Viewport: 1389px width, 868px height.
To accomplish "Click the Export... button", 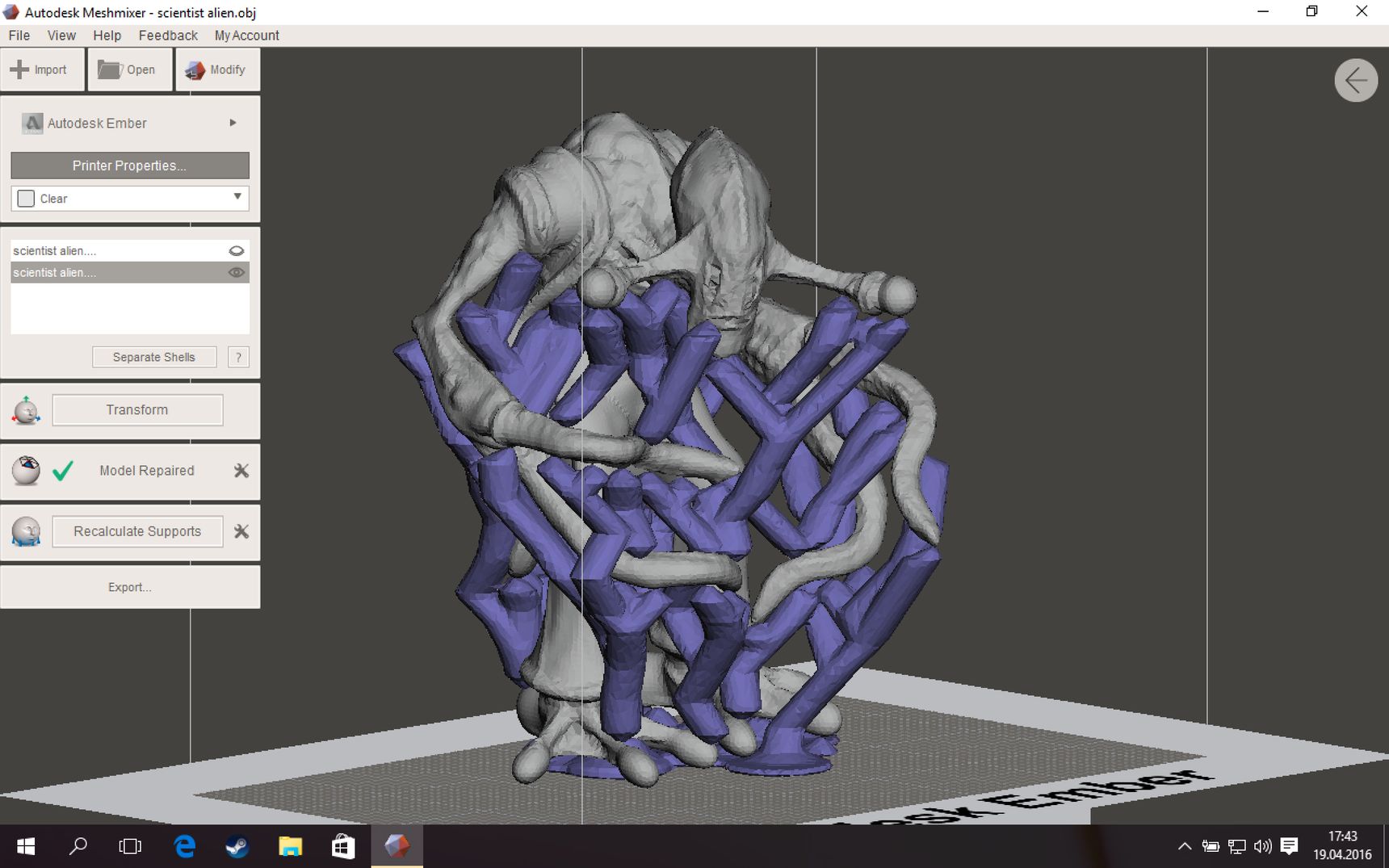I will tap(130, 587).
